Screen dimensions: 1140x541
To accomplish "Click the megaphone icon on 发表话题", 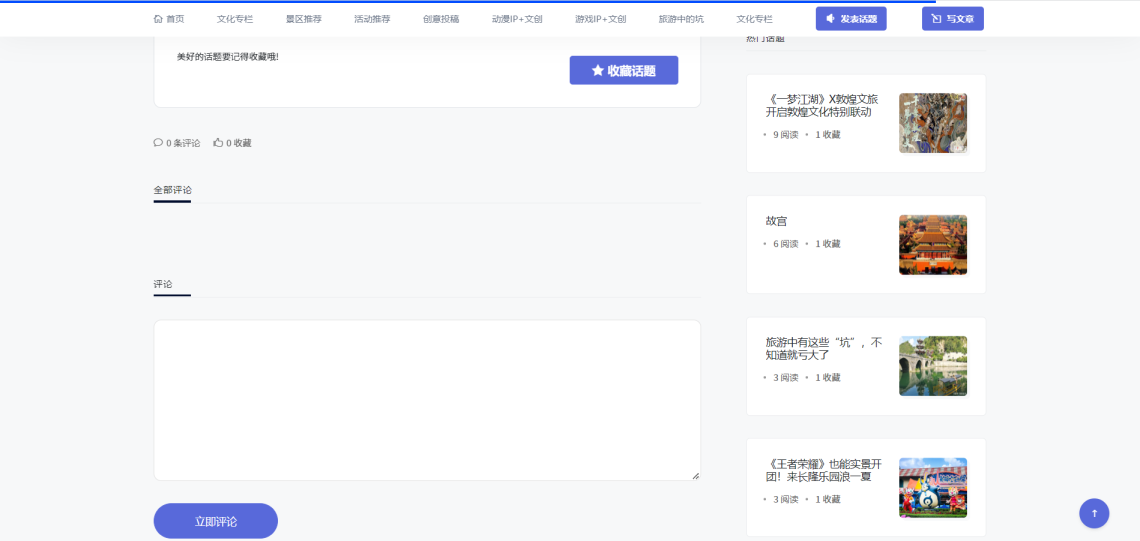I will click(830, 19).
